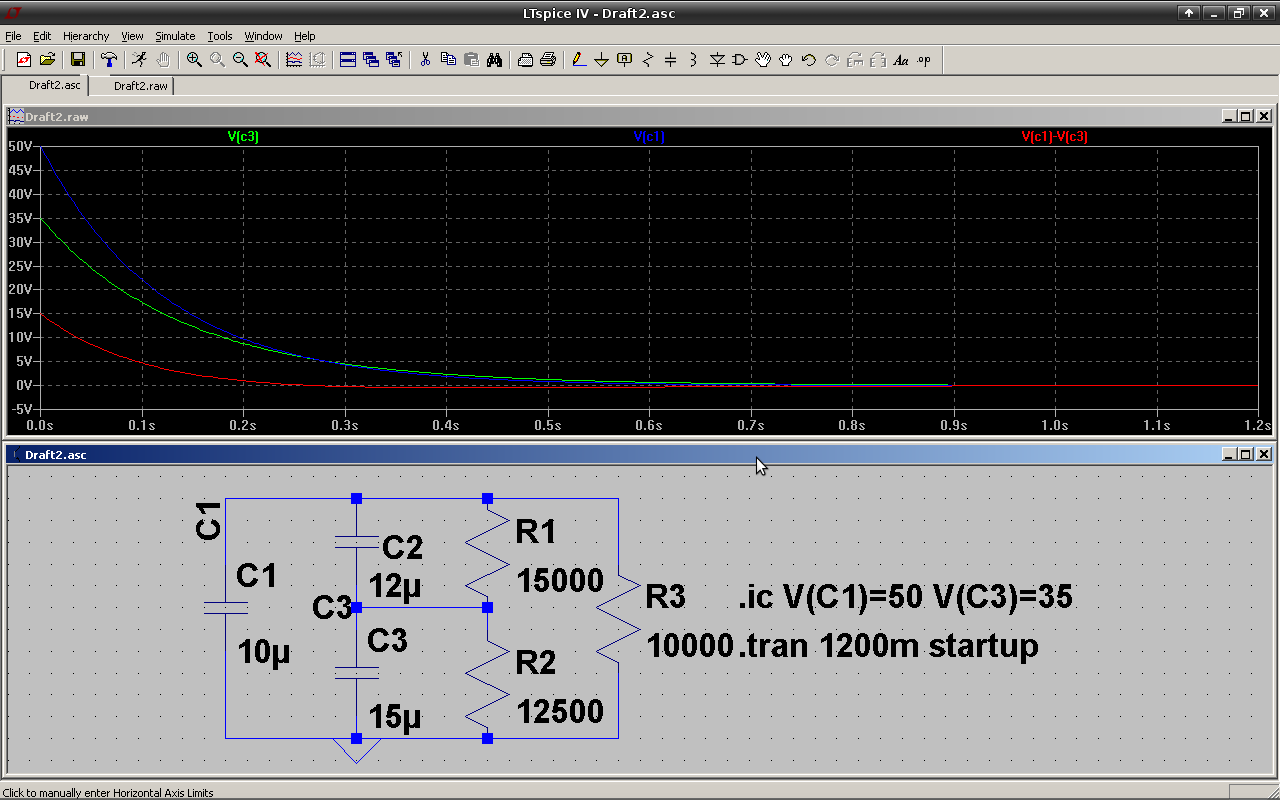The width and height of the screenshot is (1280, 800).
Task: Run the simulation with running-man icon
Action: tap(140, 60)
